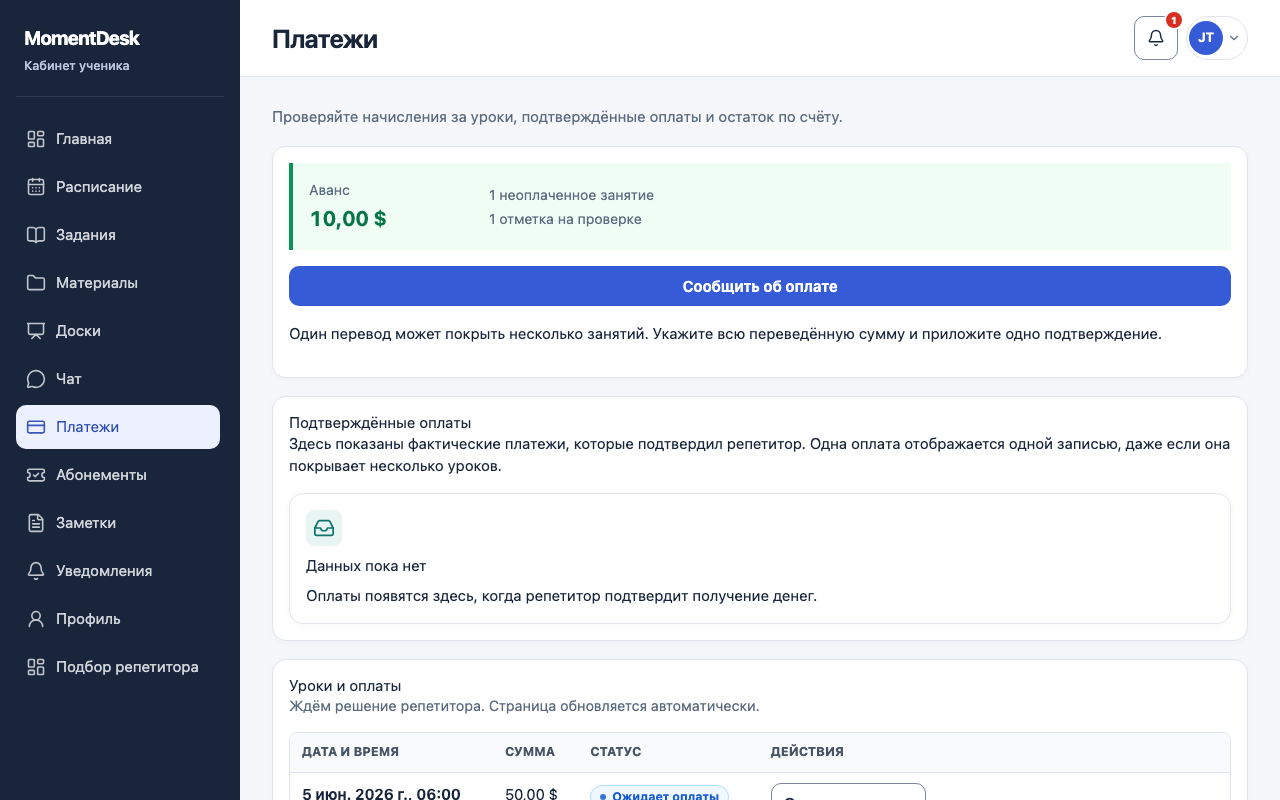The width and height of the screenshot is (1280, 800).
Task: Open the Задания section
Action: pos(118,235)
